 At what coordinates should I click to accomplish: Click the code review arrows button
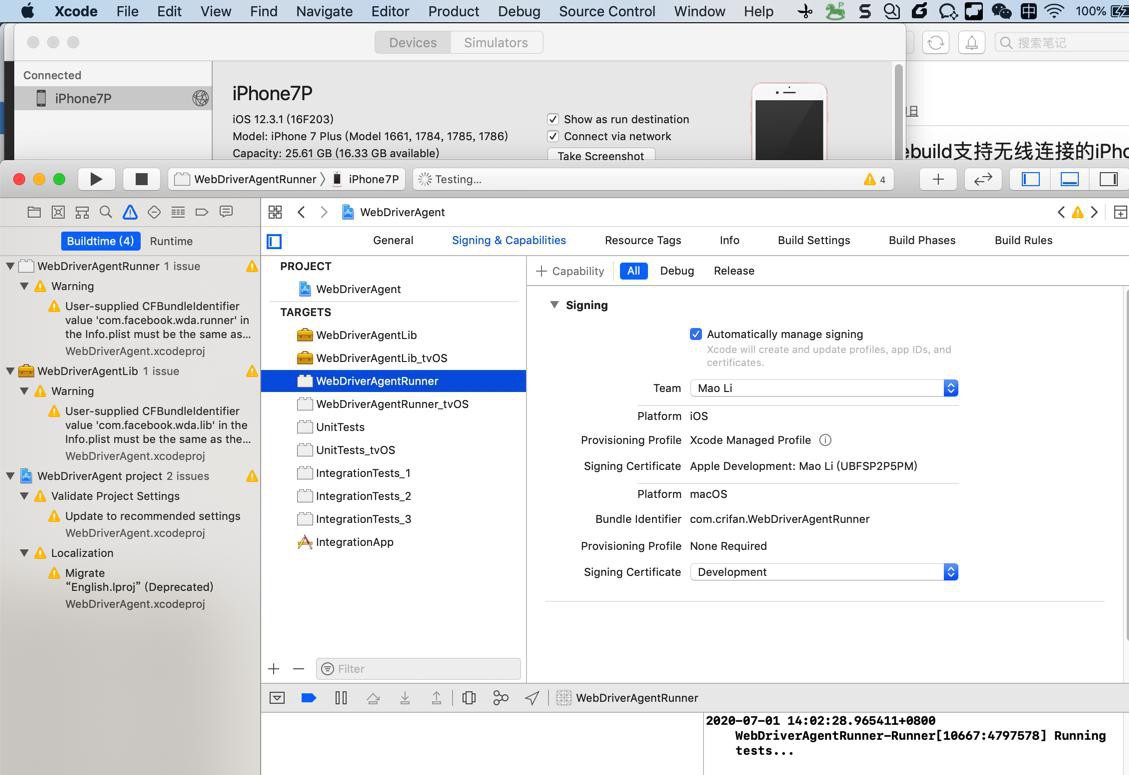tap(983, 179)
